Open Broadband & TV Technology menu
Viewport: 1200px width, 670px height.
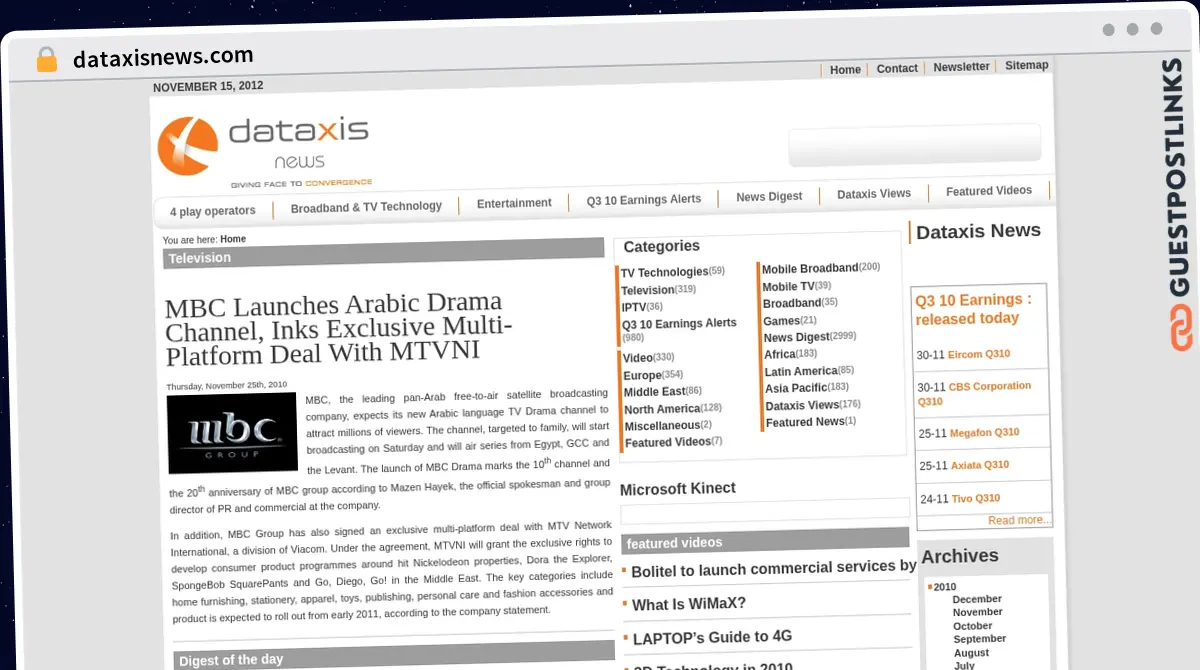pos(366,207)
